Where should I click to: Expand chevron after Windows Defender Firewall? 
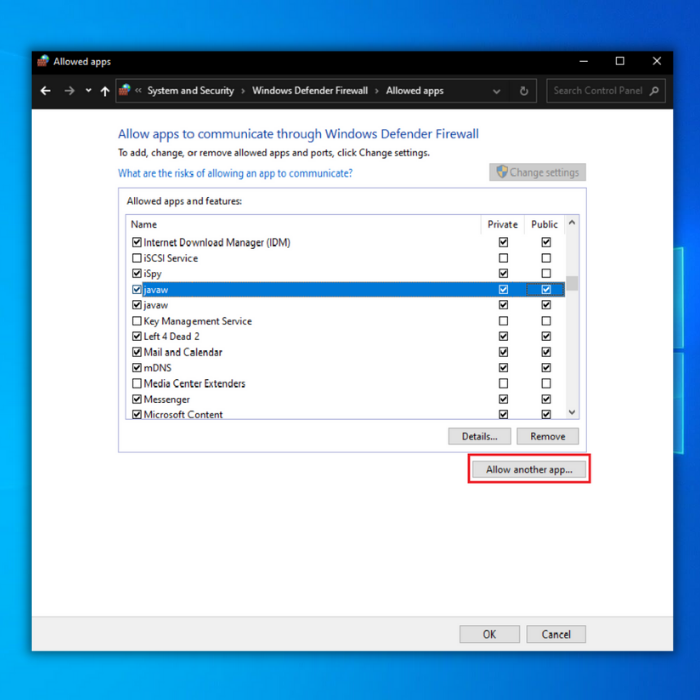tap(377, 91)
